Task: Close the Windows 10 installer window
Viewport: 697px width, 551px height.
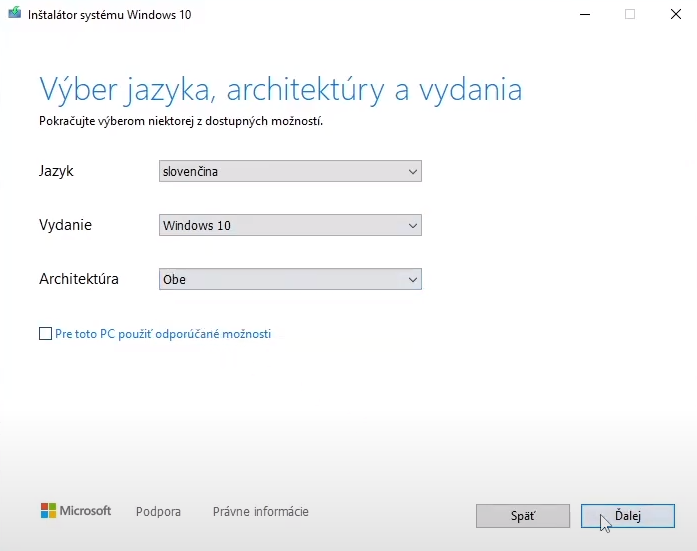Action: pyautogui.click(x=676, y=14)
